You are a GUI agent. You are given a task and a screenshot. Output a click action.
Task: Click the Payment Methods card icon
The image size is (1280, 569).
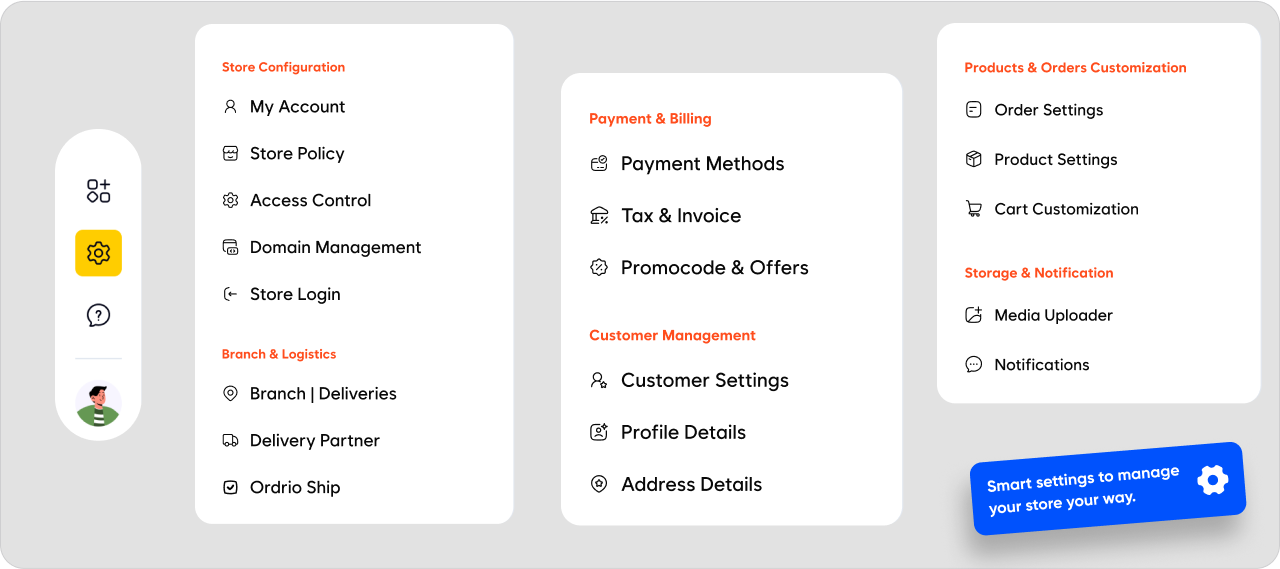point(599,164)
